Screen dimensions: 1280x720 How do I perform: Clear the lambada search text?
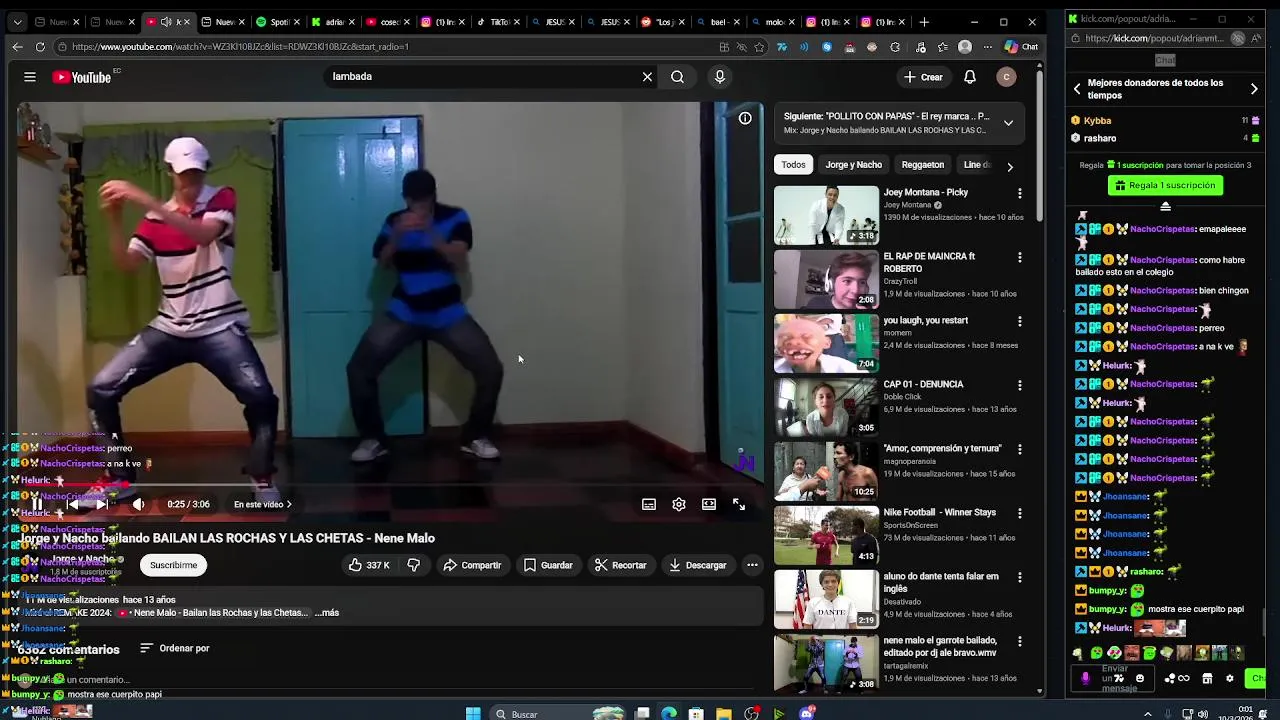pyautogui.click(x=647, y=77)
